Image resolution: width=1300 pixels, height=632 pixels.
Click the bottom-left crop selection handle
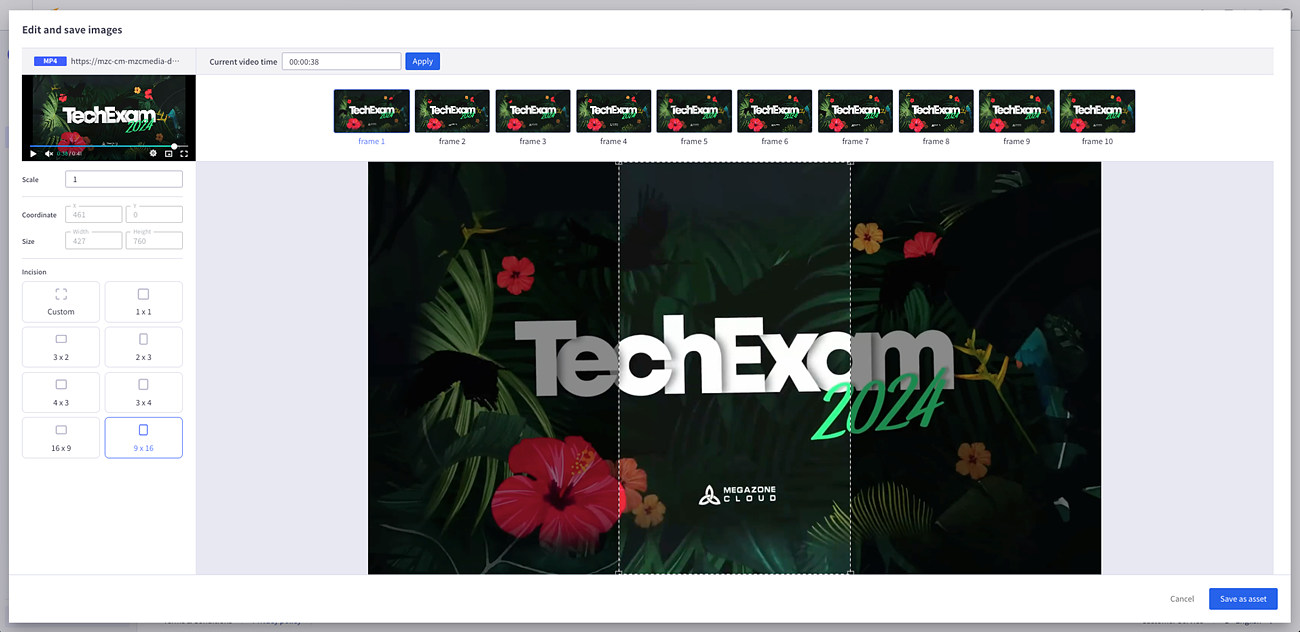pos(619,572)
